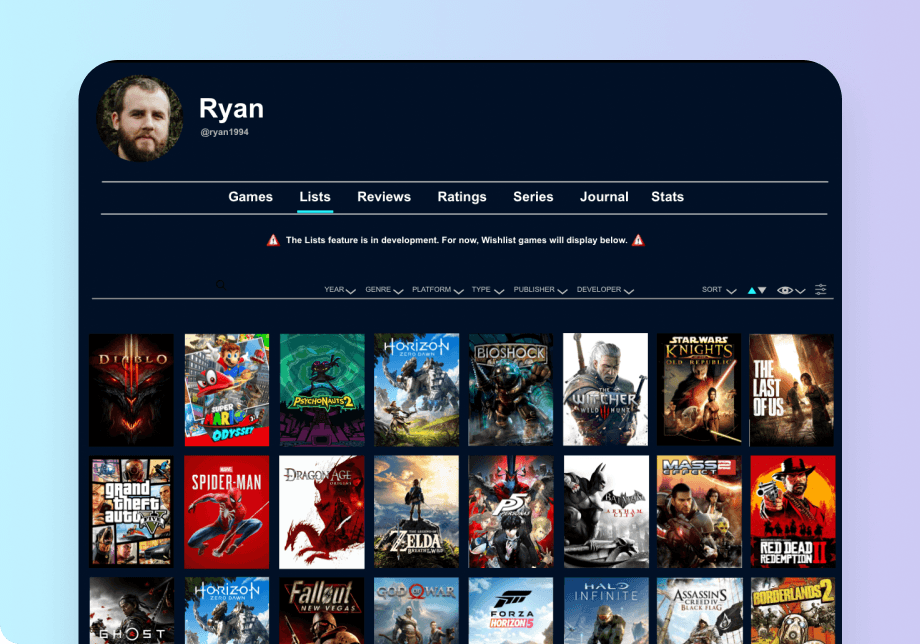Select the Psychonauts 2 cover

[322, 390]
